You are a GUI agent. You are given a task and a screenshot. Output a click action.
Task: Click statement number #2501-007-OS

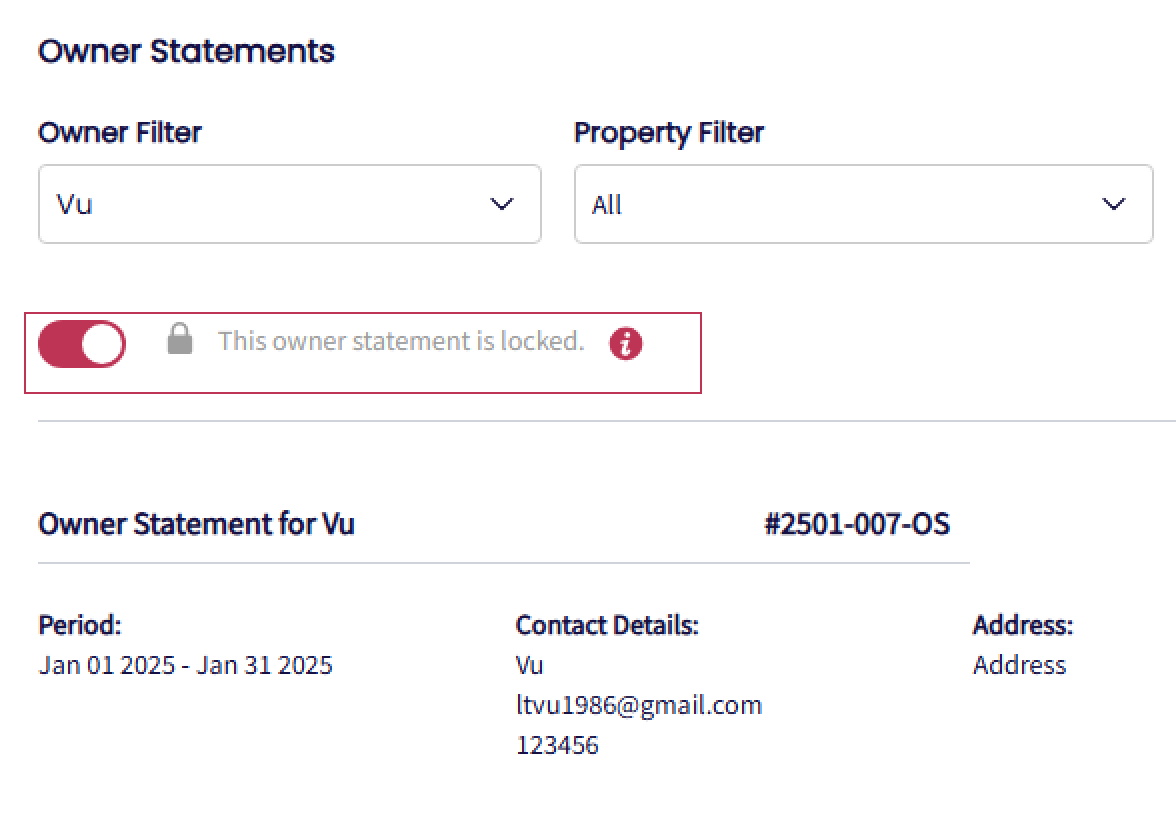click(x=857, y=523)
